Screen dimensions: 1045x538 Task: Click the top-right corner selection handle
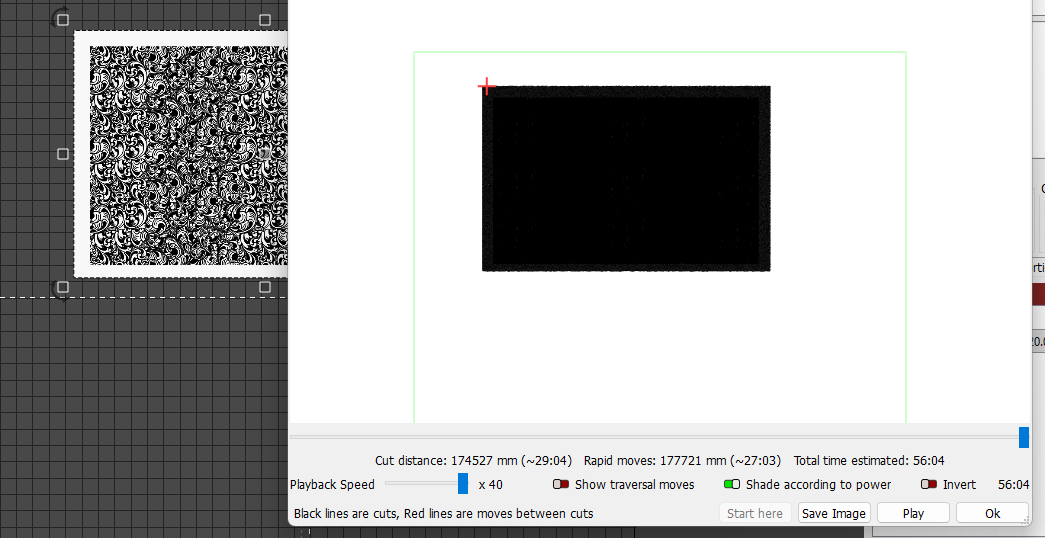265,20
